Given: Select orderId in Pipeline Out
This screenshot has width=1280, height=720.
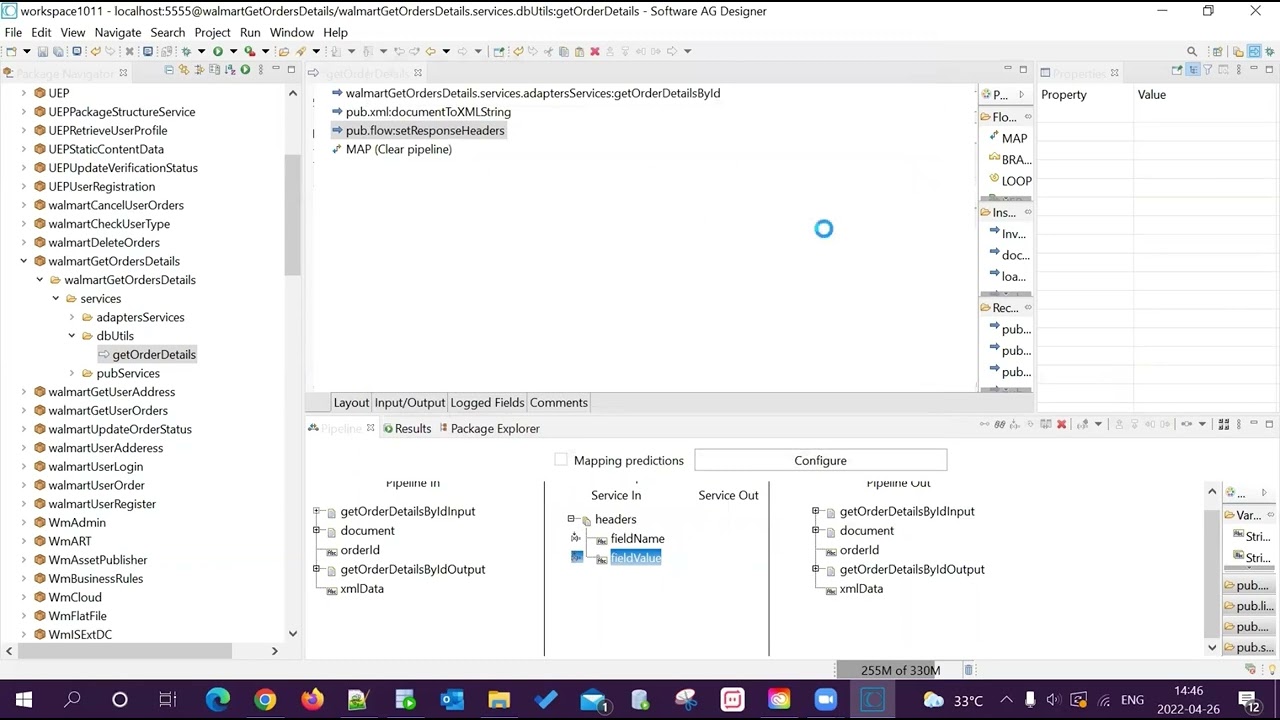Looking at the screenshot, I should (859, 550).
